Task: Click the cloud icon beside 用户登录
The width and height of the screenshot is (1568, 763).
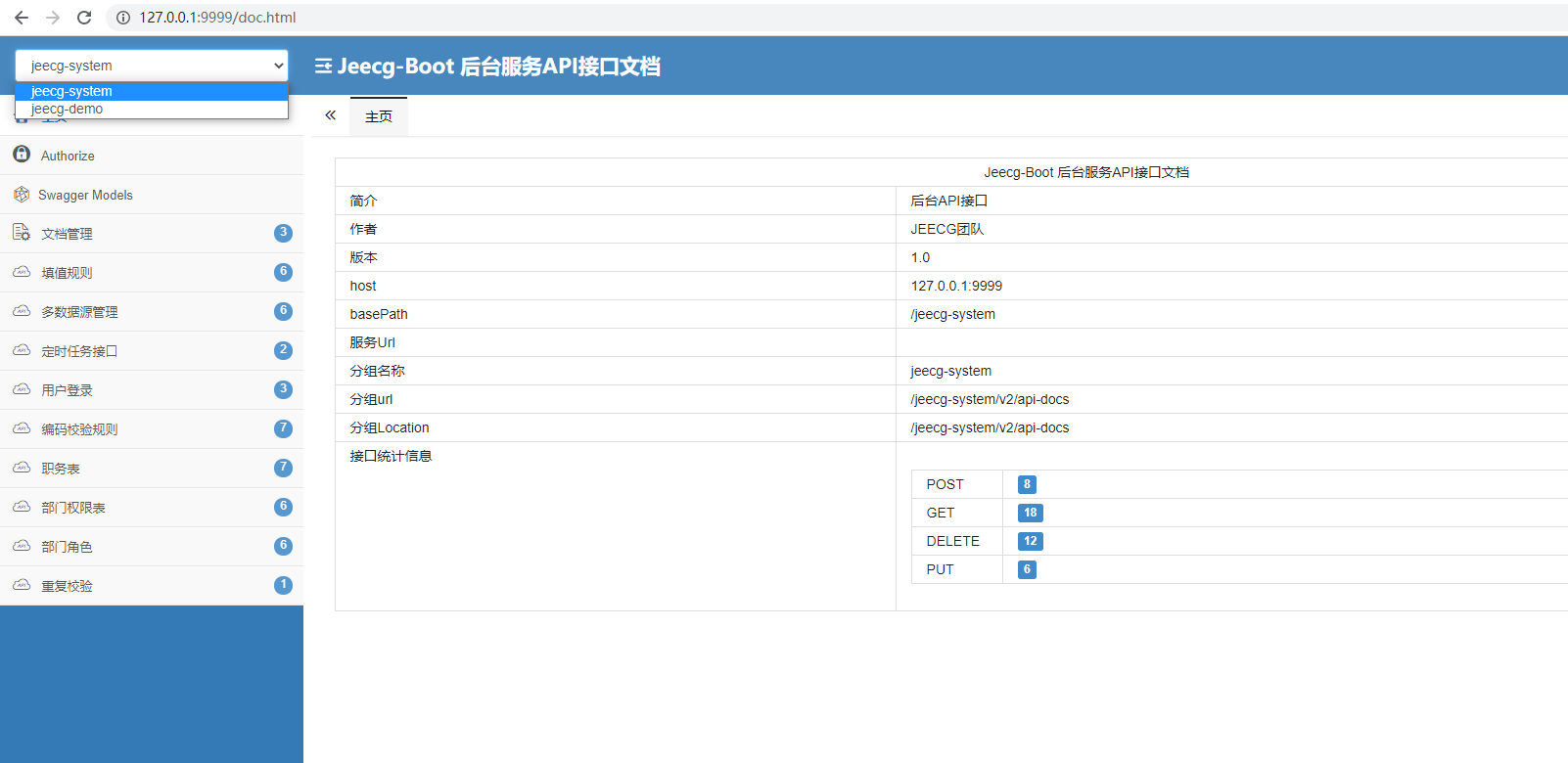Action: point(22,389)
